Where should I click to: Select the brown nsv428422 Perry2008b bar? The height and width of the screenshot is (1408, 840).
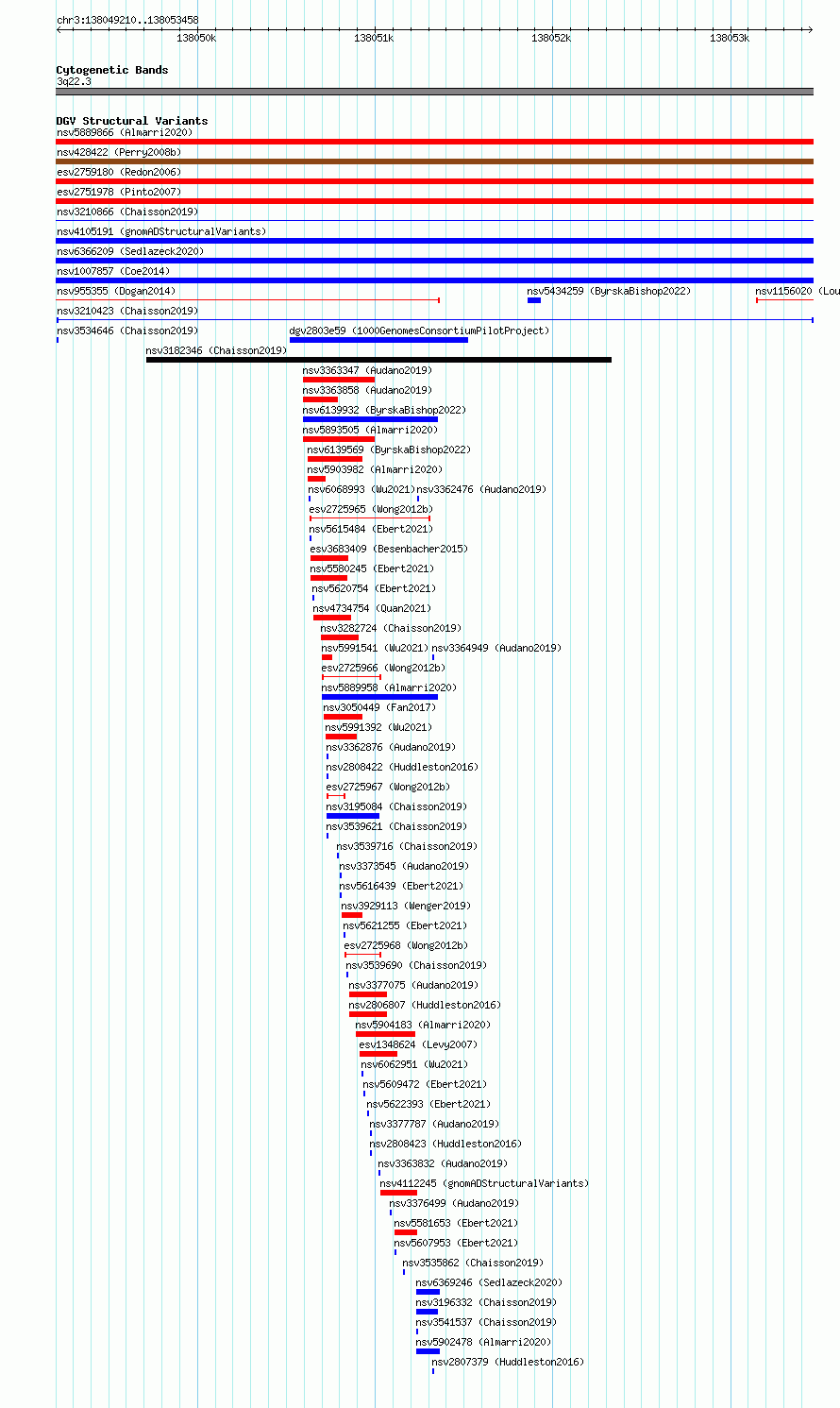click(434, 161)
